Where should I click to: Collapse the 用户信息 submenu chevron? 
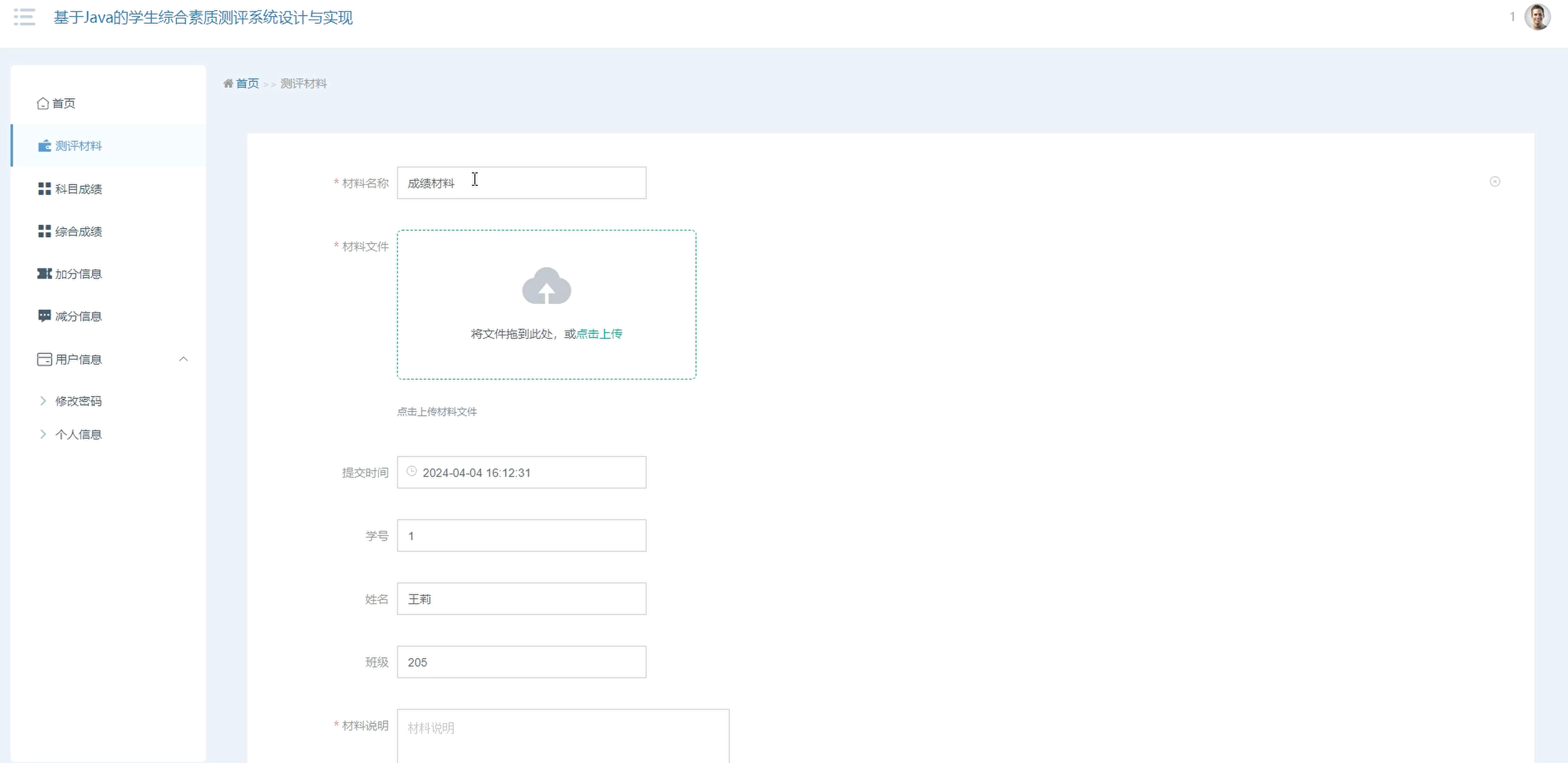click(183, 359)
